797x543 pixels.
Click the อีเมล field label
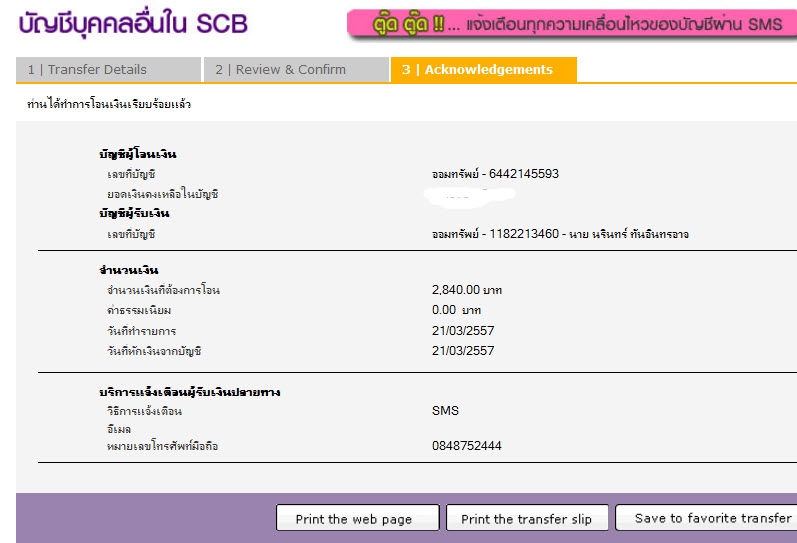point(119,430)
